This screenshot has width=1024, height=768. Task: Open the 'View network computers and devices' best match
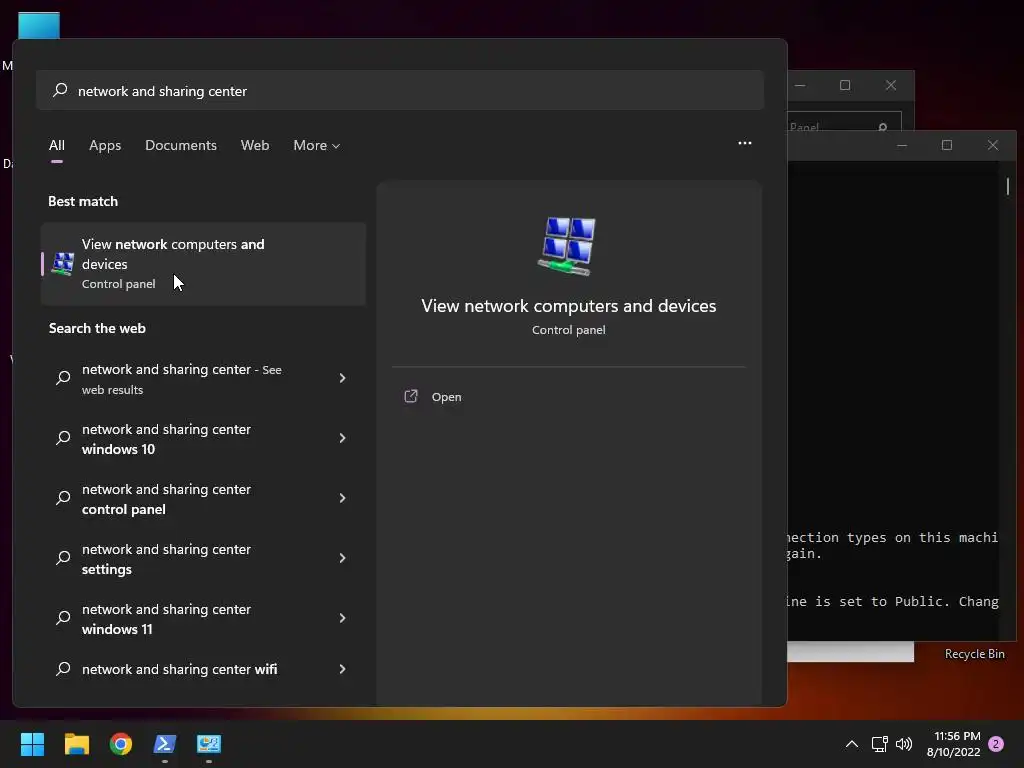pos(203,264)
